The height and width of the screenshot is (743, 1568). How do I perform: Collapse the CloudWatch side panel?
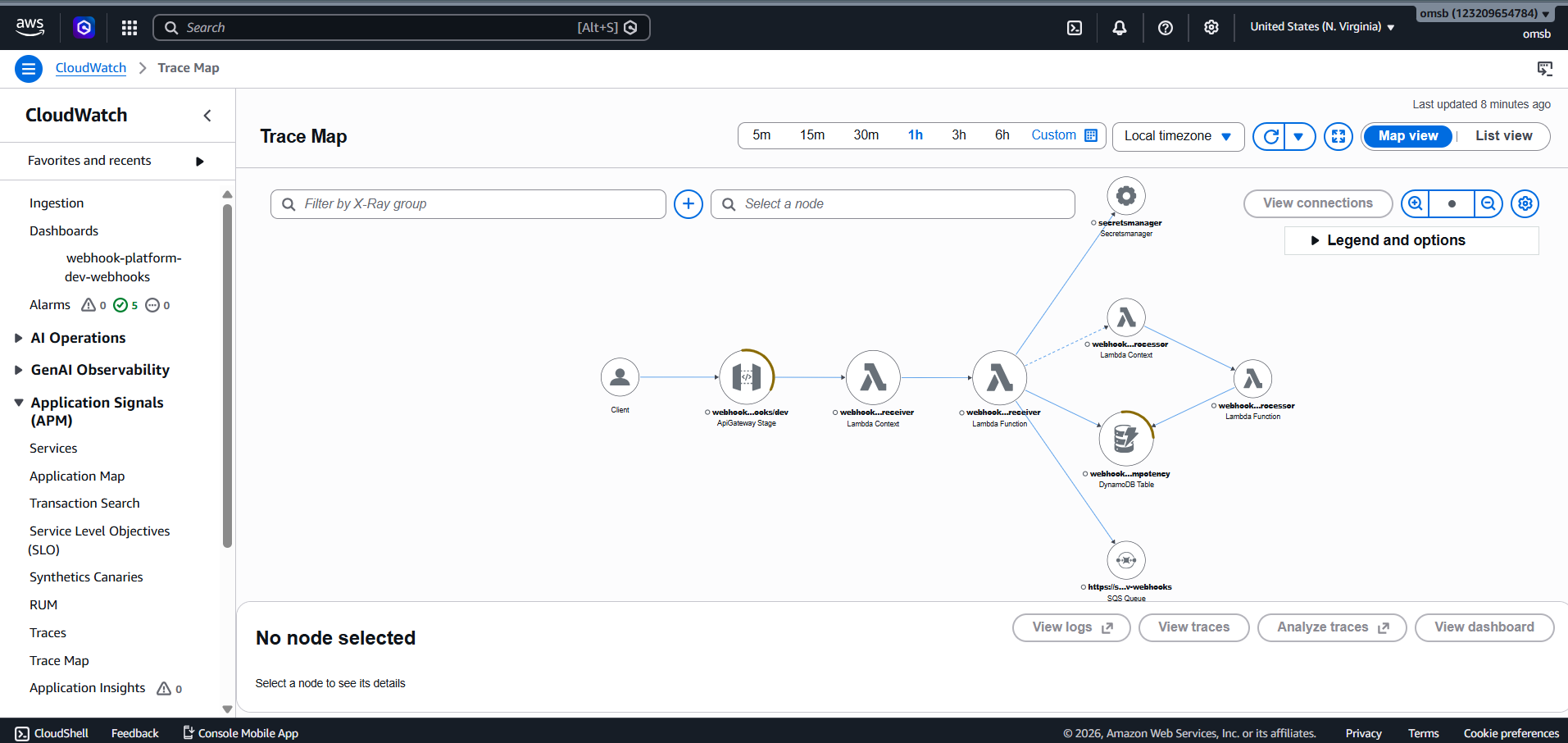[207, 116]
